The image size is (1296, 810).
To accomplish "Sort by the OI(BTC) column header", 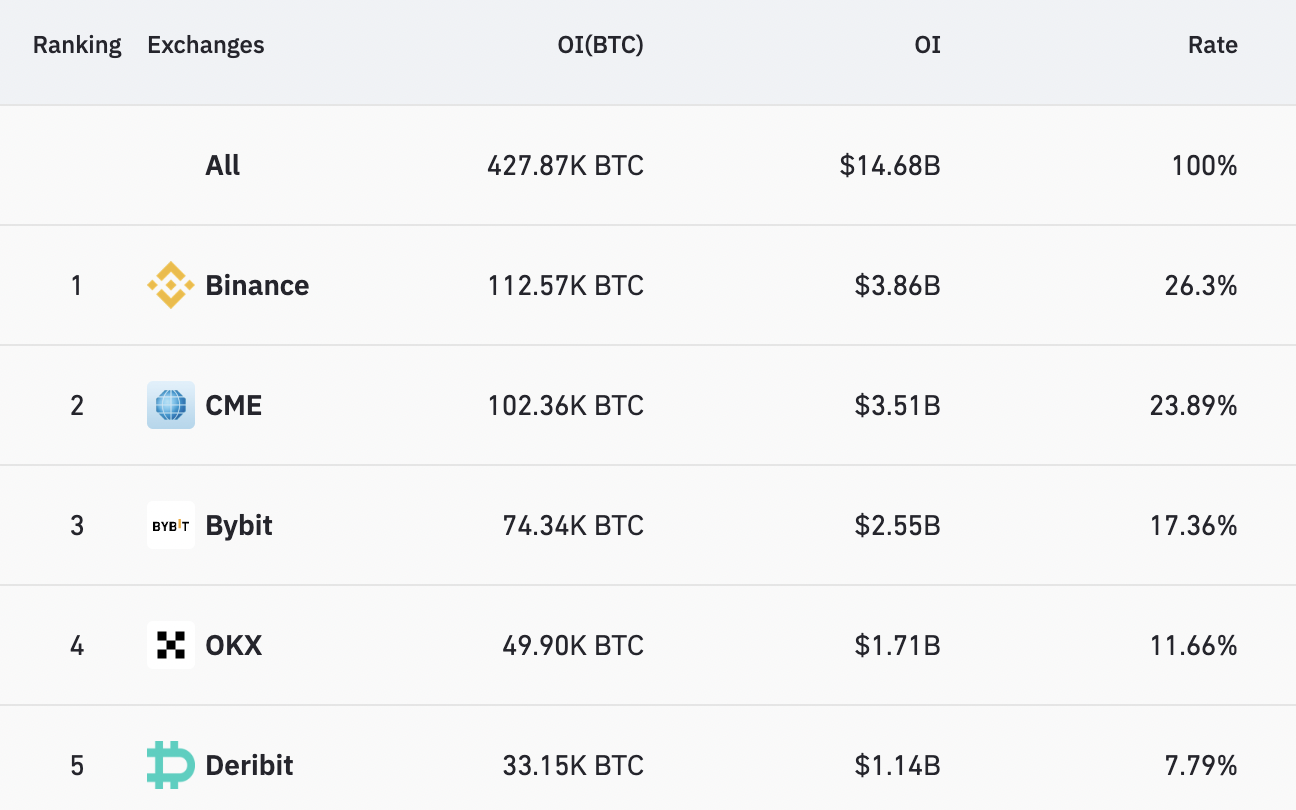I will point(600,45).
